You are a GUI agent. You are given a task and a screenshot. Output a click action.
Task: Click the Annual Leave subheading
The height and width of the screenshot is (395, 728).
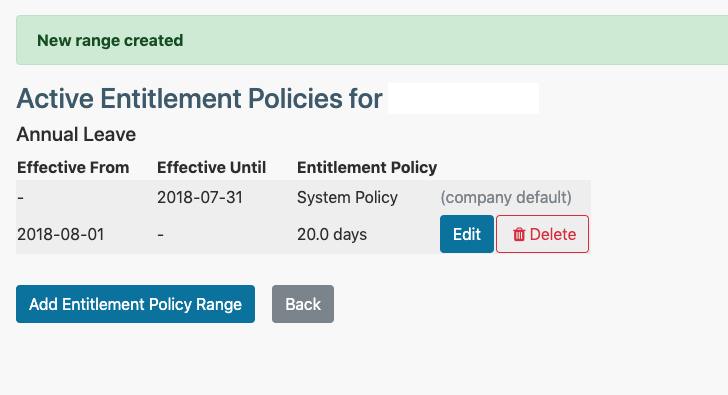click(x=76, y=135)
